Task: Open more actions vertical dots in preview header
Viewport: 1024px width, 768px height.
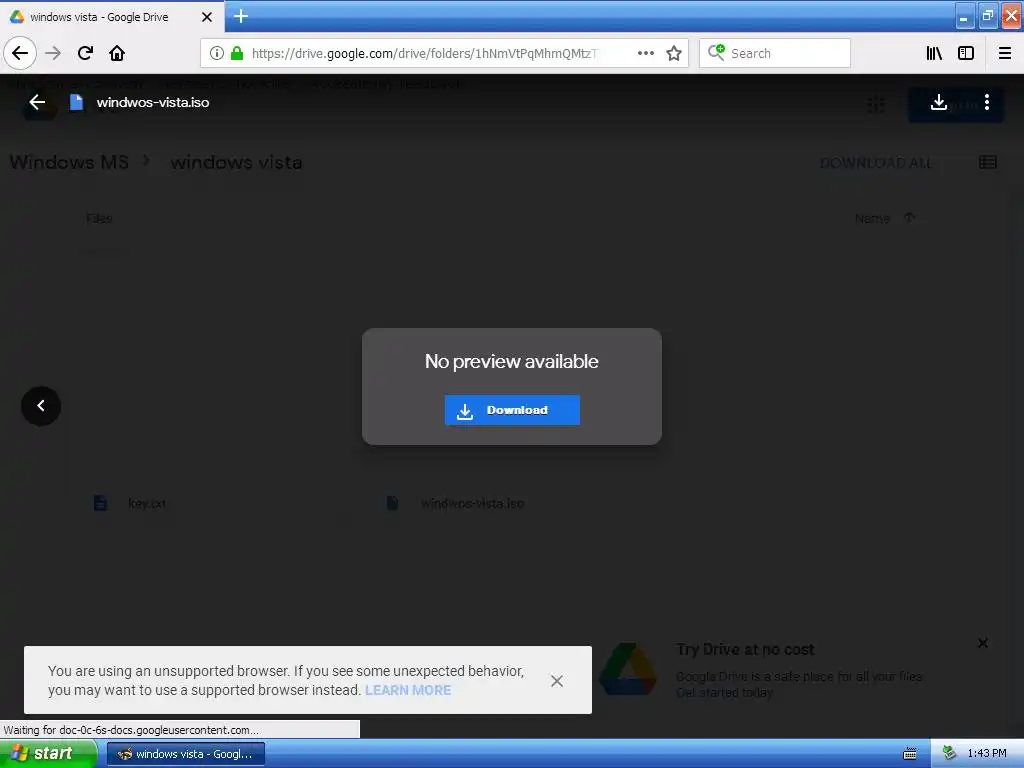Action: pos(987,102)
